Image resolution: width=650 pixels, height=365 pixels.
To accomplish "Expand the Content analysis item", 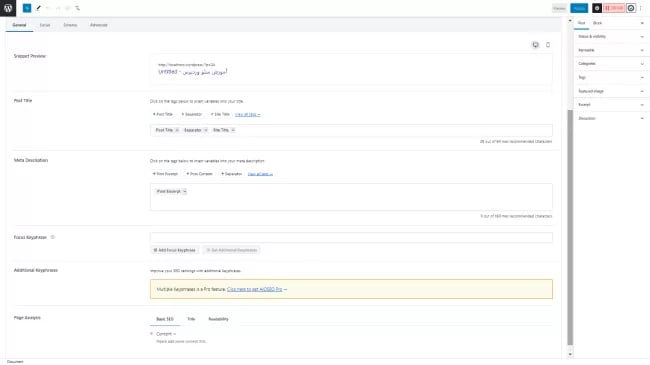I will [x=166, y=334].
